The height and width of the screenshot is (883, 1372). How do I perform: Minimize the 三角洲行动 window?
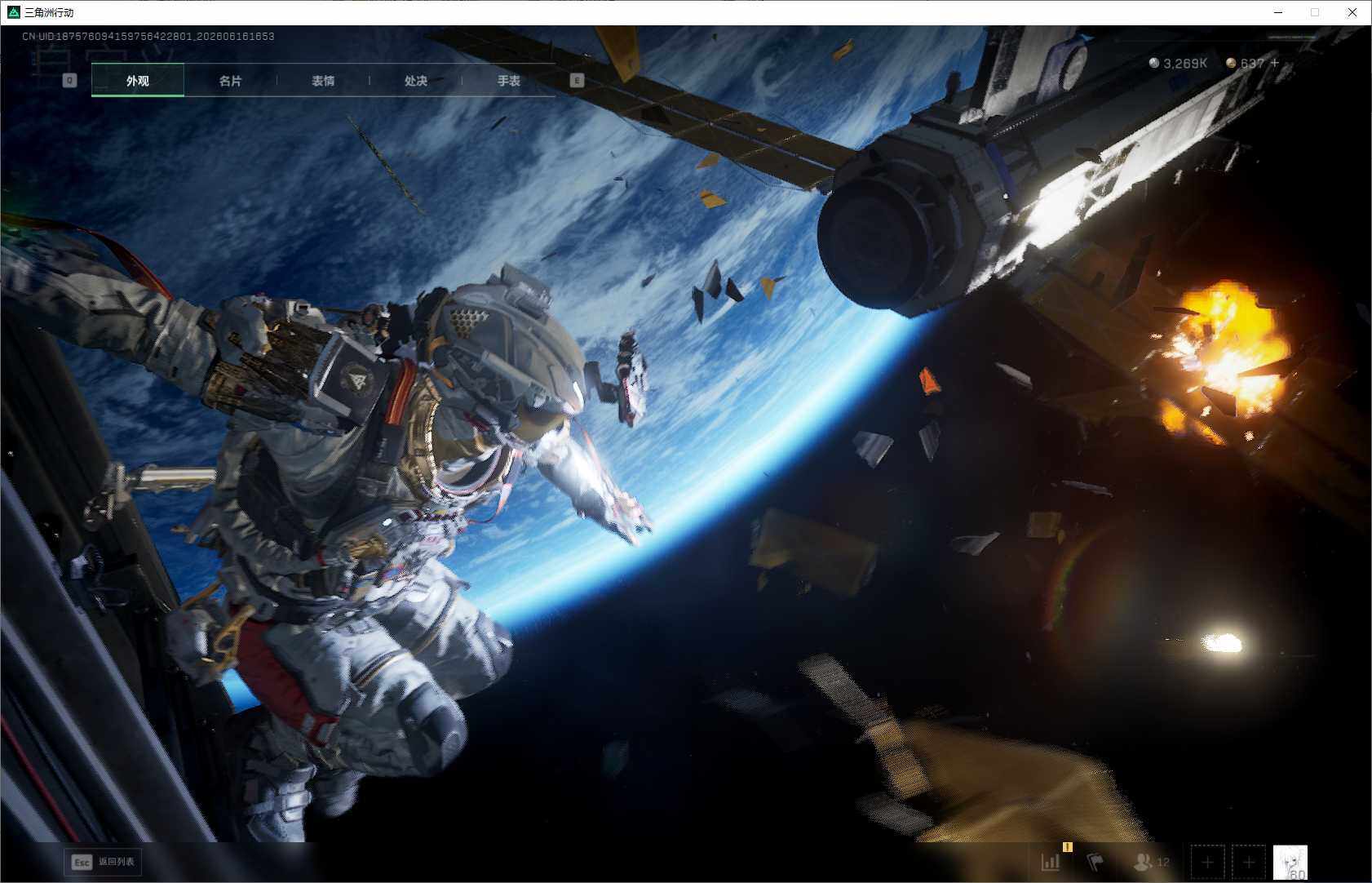[1278, 12]
